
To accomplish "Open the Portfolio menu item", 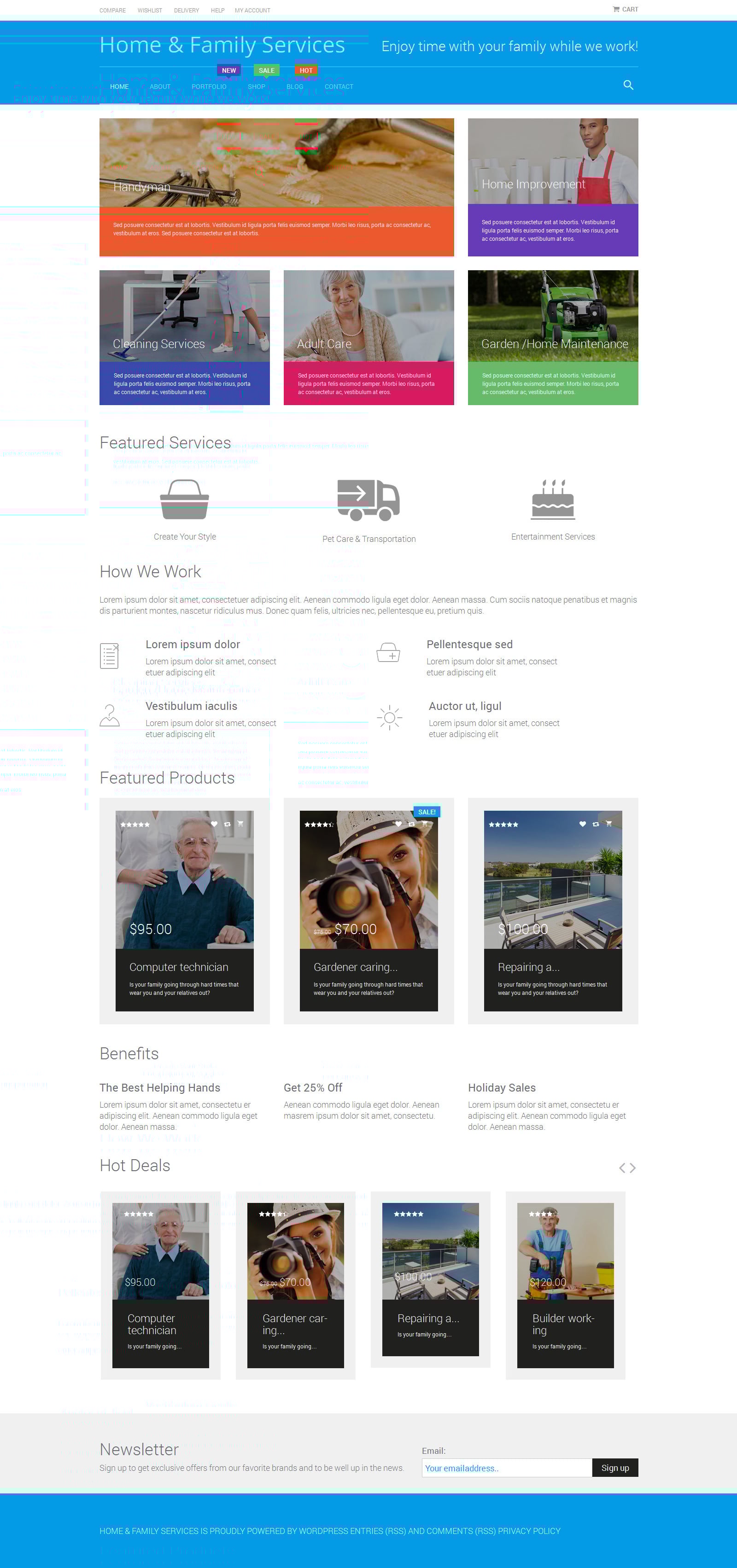I will (209, 87).
